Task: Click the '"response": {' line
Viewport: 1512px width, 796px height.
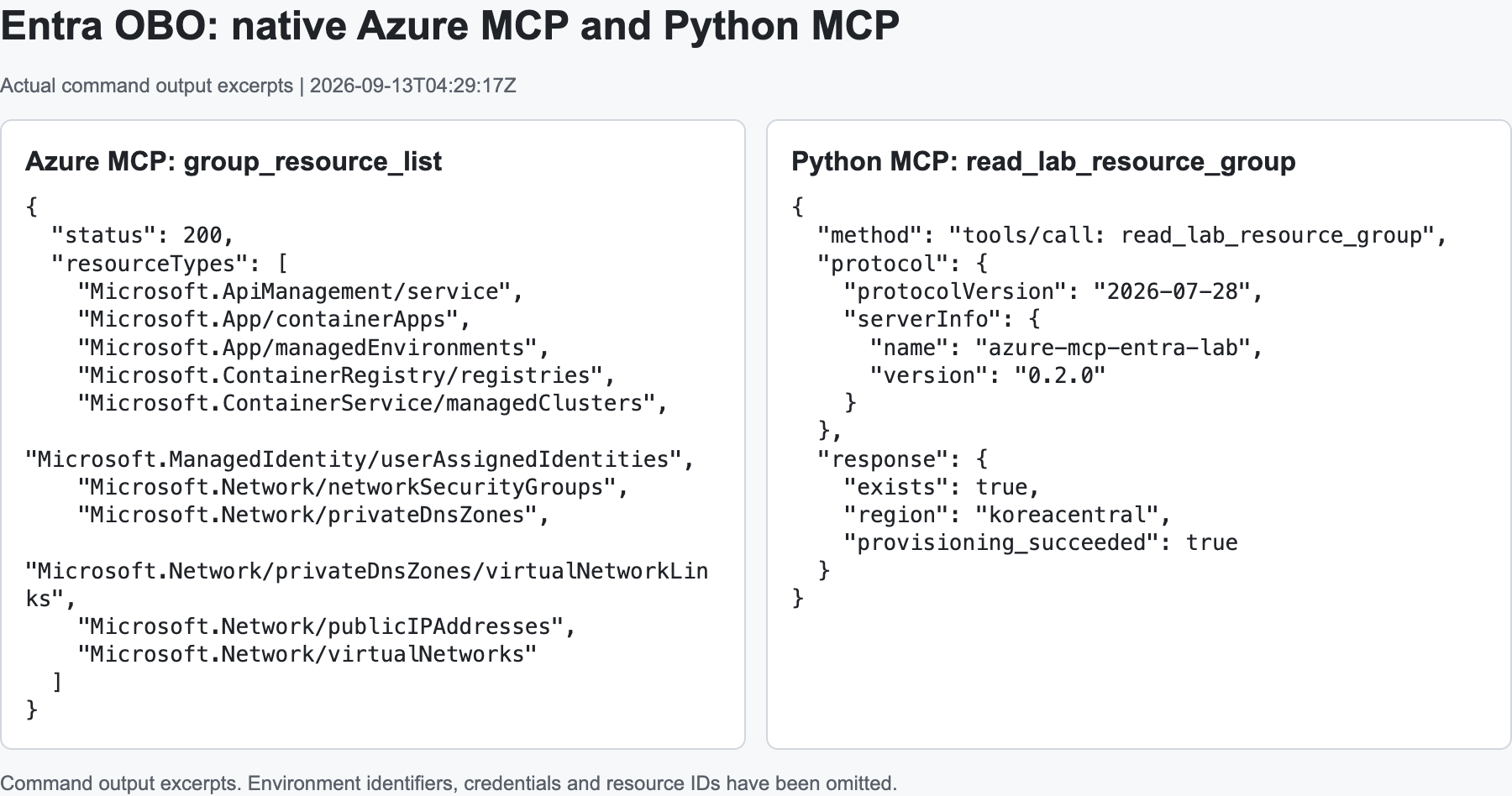Action: (x=903, y=459)
